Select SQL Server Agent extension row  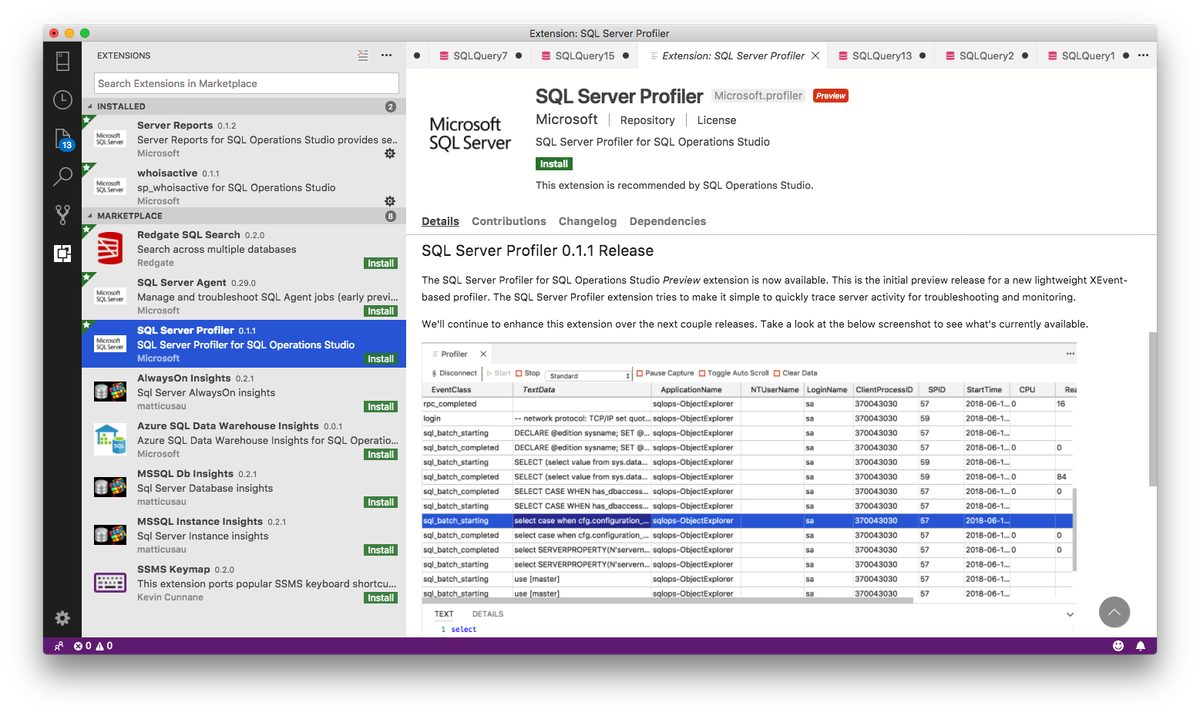click(x=244, y=296)
